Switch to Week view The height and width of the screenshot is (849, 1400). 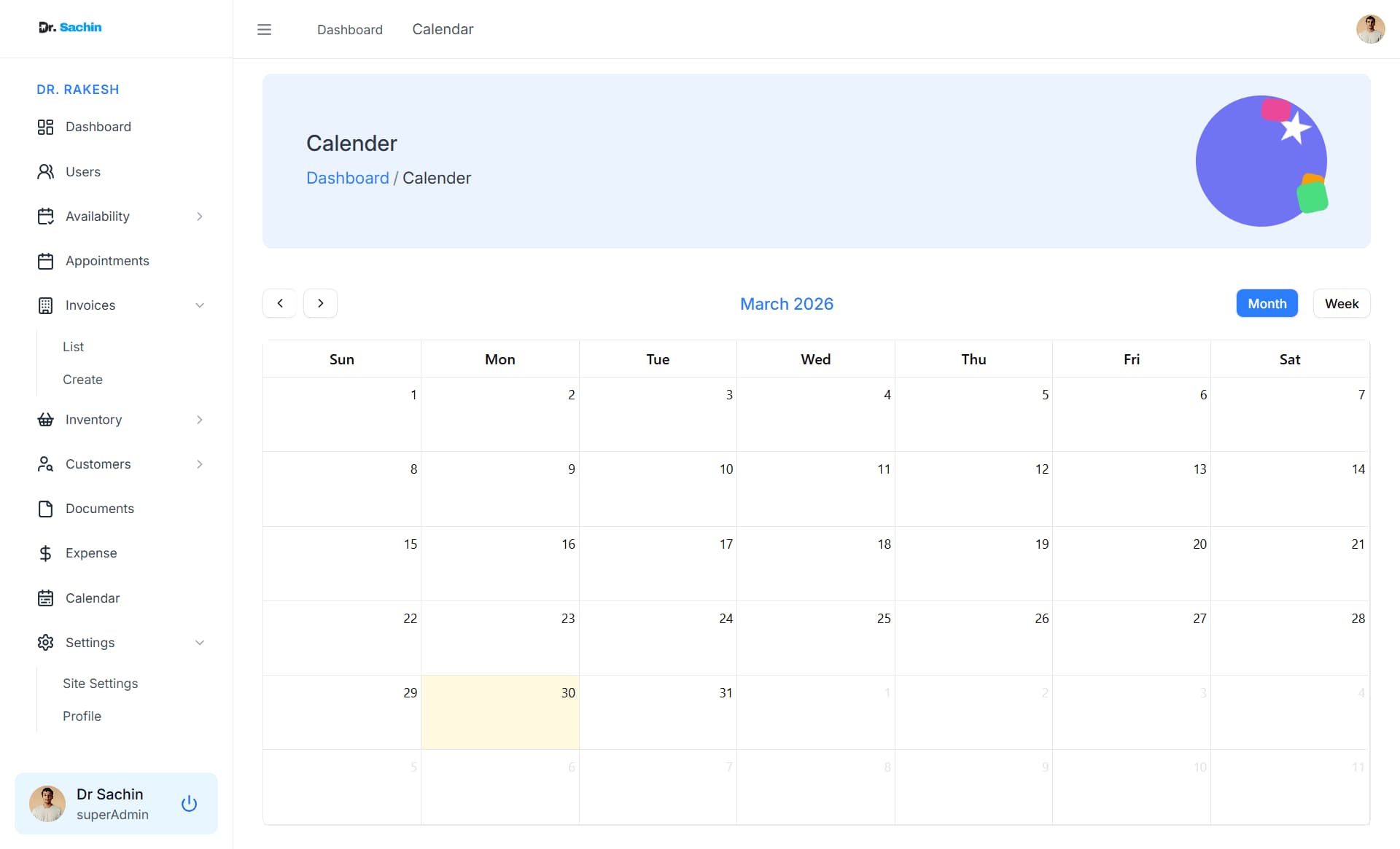point(1341,303)
